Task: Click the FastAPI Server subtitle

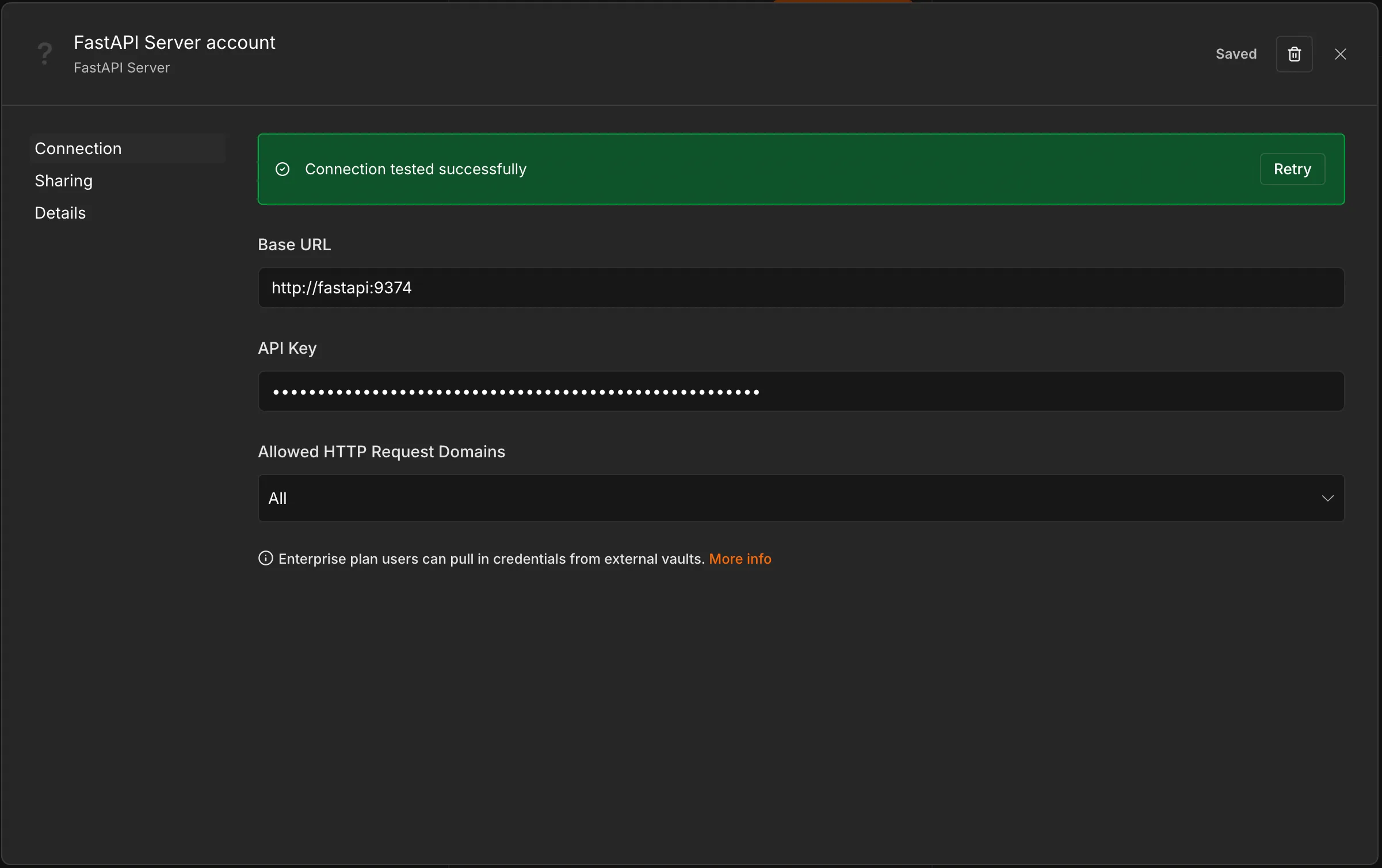Action: (x=121, y=68)
